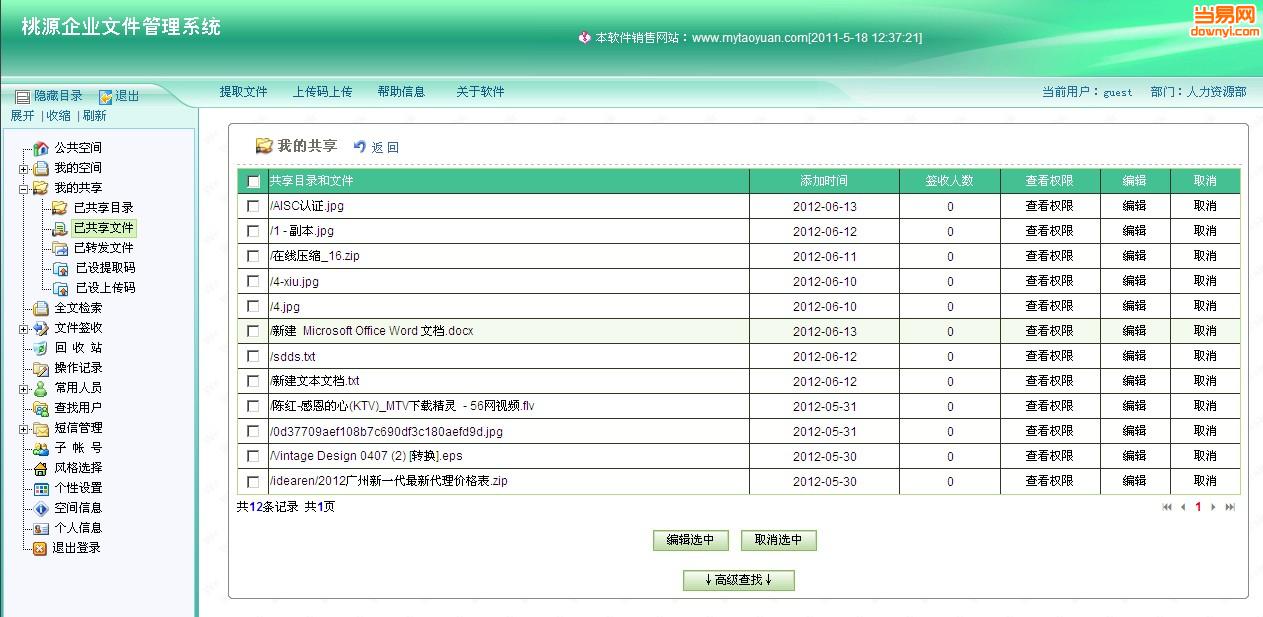
Task: Expand the 我的空间 tree node
Action: pos(24,168)
